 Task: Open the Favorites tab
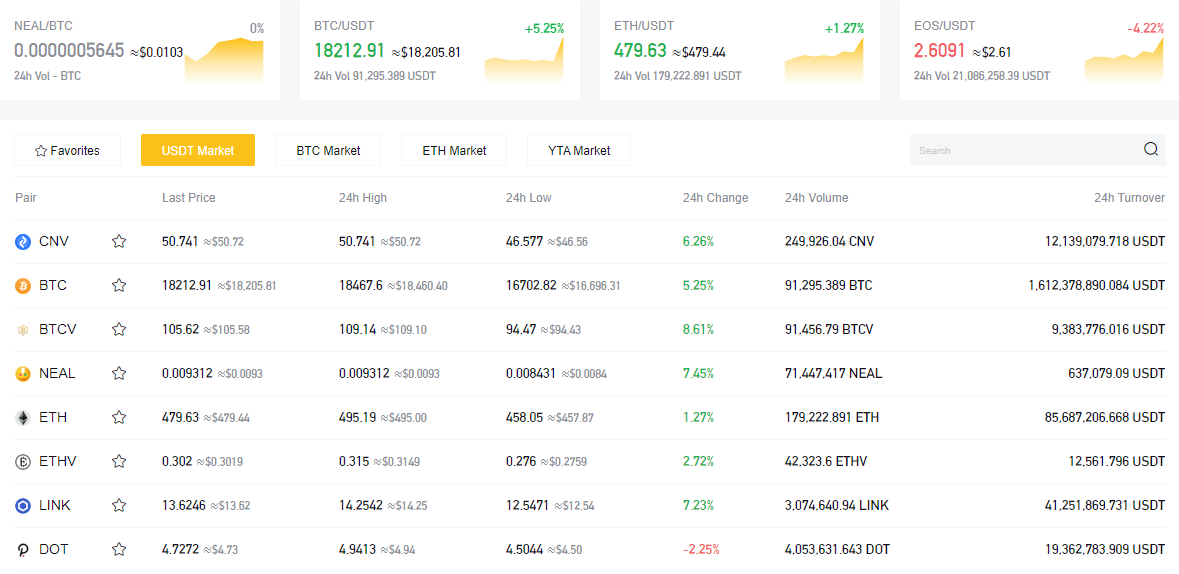pyautogui.click(x=68, y=150)
